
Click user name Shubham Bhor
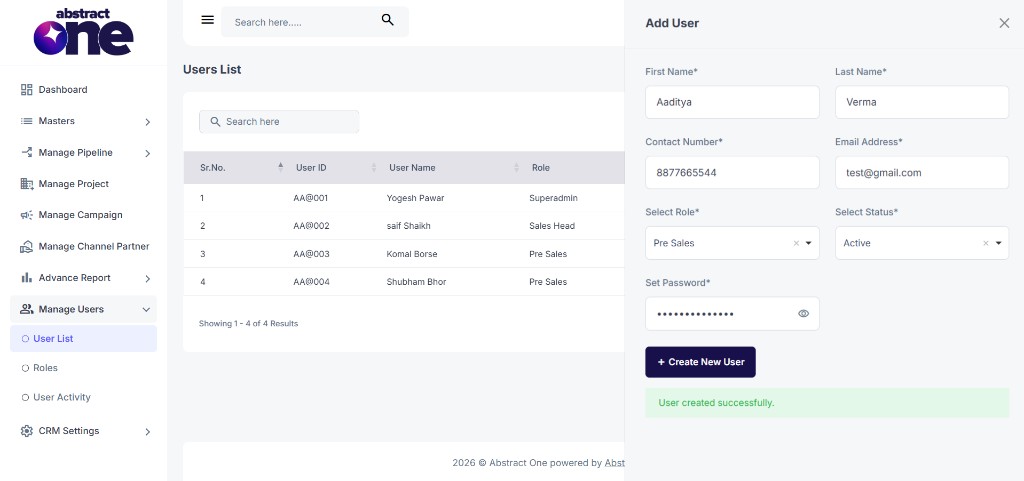(x=417, y=282)
